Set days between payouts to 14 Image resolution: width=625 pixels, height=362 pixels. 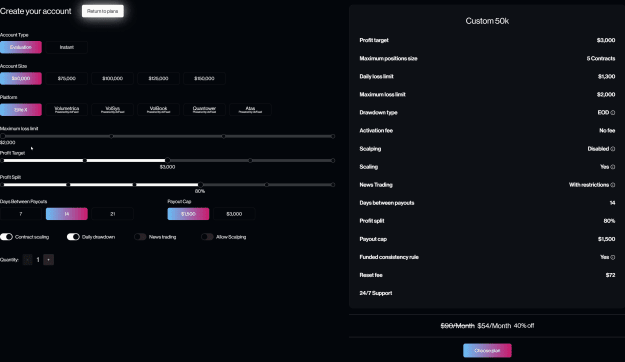coord(67,214)
